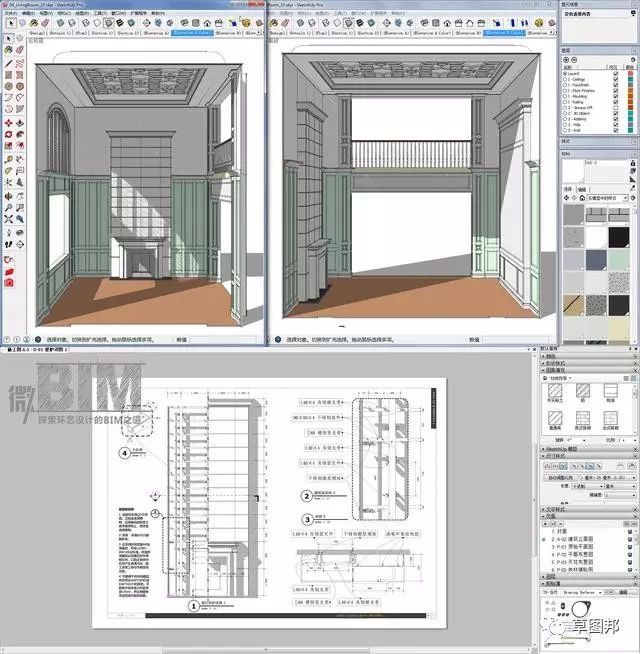Set 2 - Wall as active layer
The height and width of the screenshot is (654, 640).
click(565, 129)
